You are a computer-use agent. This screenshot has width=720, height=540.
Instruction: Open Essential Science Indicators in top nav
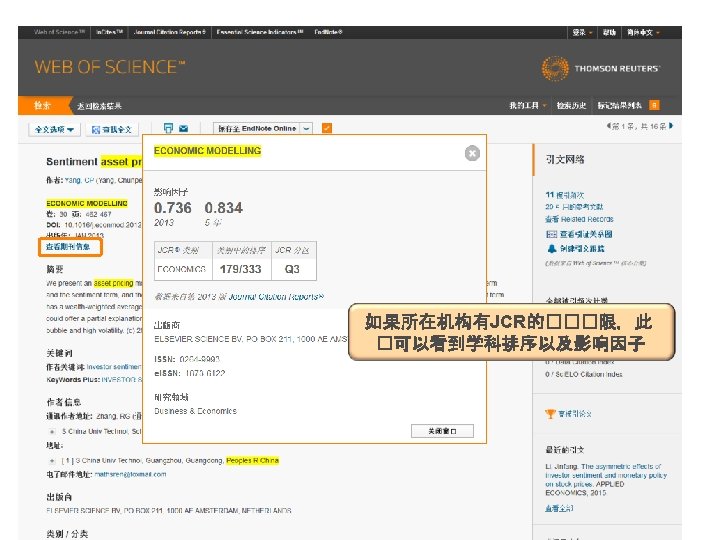point(260,32)
